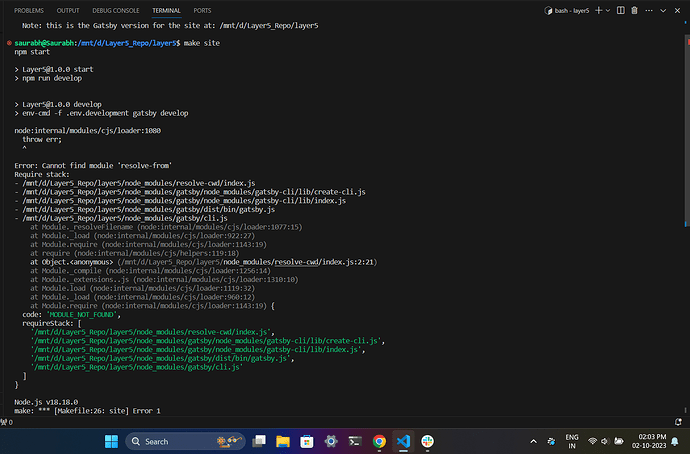Click 'Node.js v18.18.0' line

click(46, 402)
